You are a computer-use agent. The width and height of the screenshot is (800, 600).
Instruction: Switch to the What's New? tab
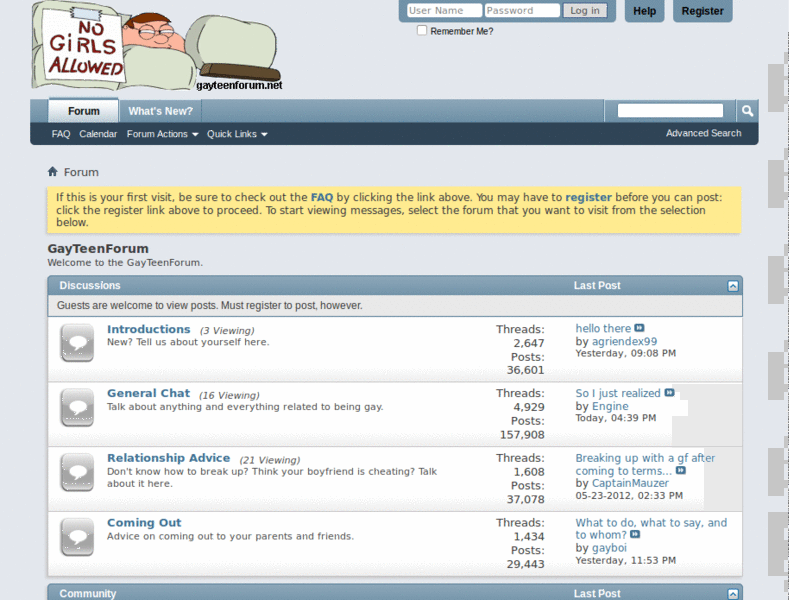click(160, 111)
